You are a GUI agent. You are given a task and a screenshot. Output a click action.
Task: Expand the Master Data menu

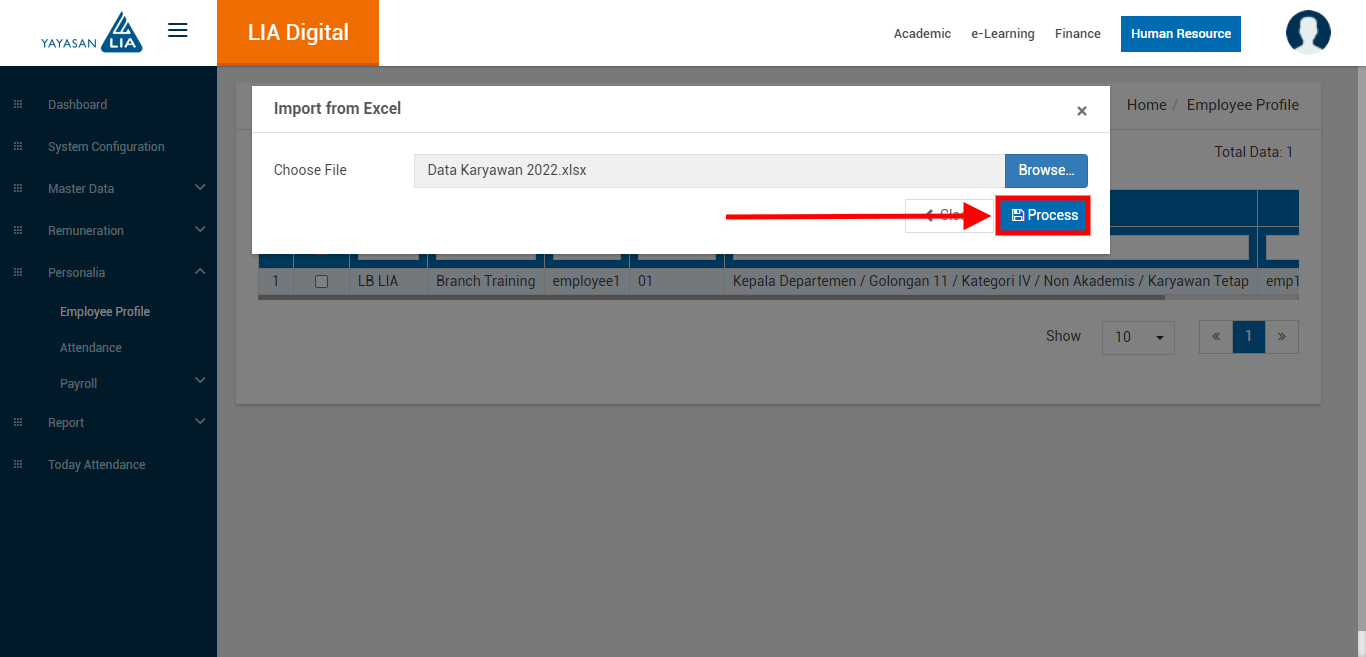click(200, 188)
